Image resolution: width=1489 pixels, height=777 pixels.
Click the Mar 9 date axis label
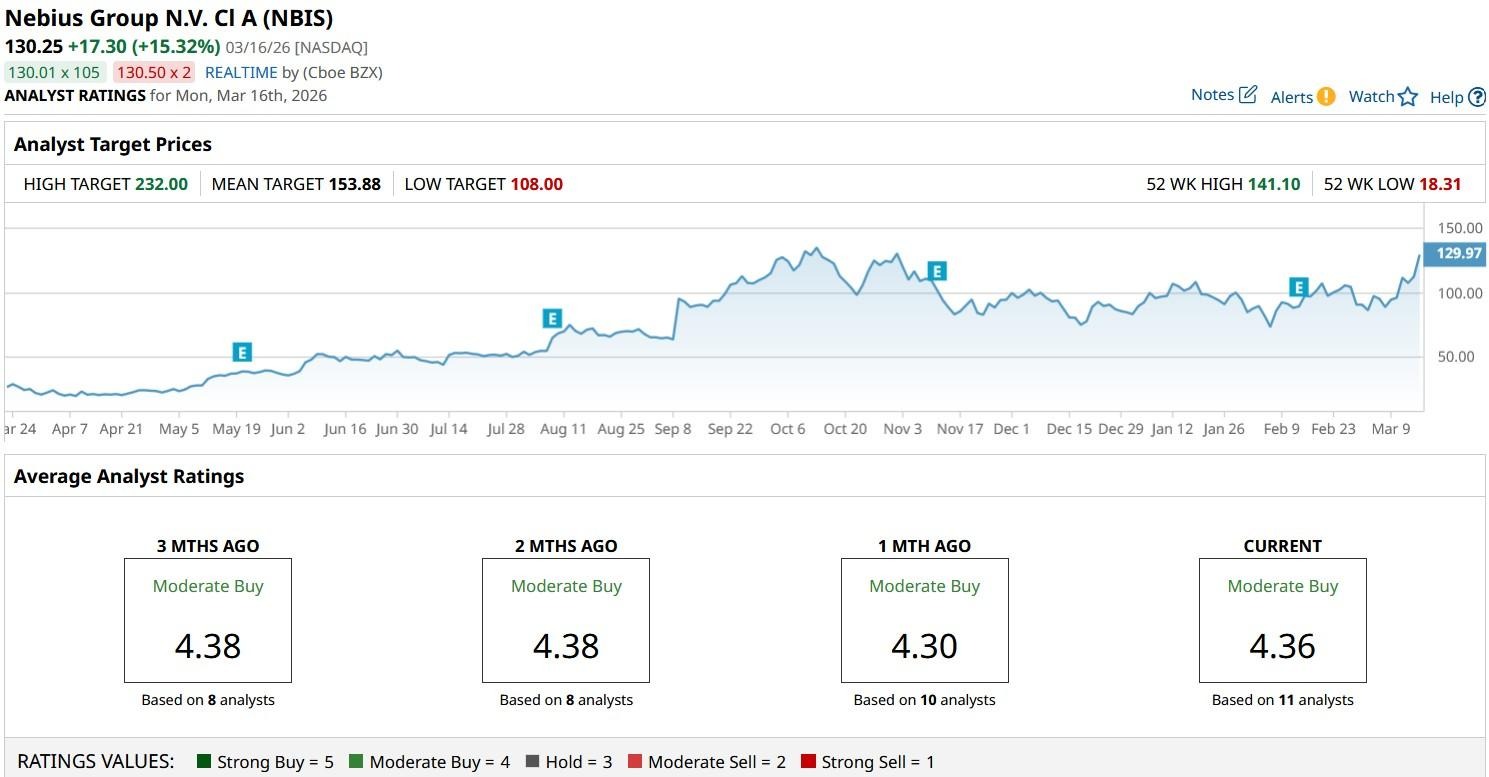[1390, 429]
